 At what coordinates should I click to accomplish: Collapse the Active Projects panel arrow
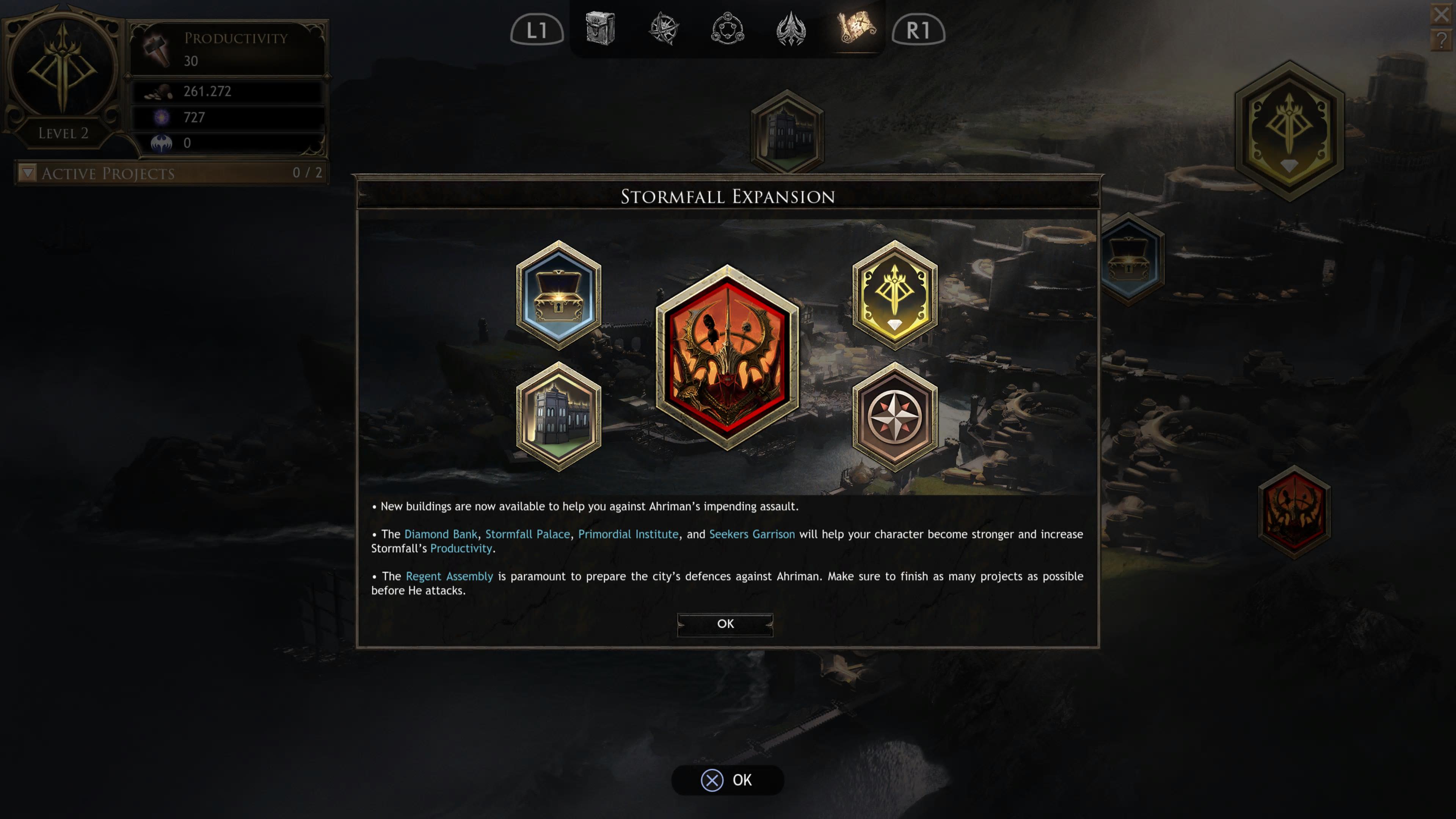coord(27,173)
